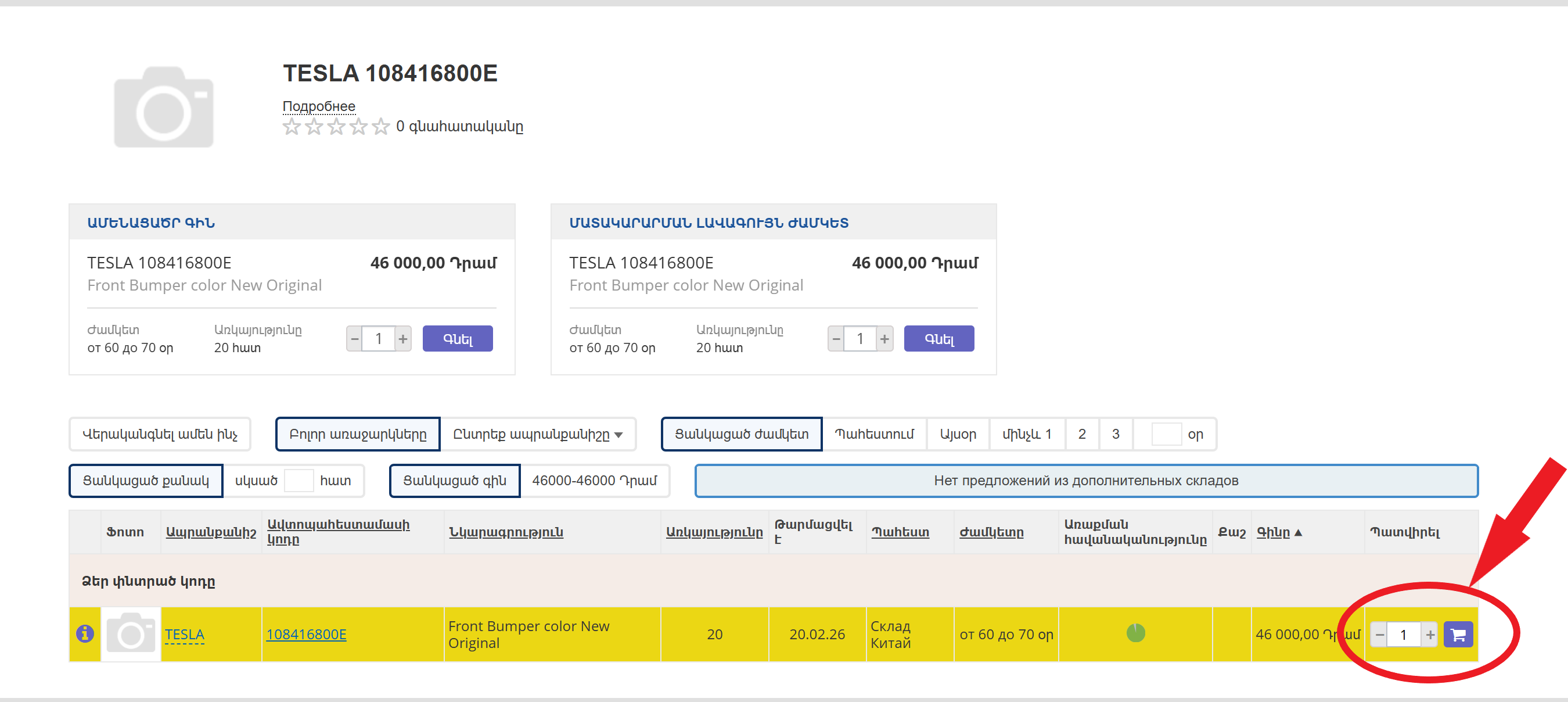Rate the product with the second star

coord(314,127)
